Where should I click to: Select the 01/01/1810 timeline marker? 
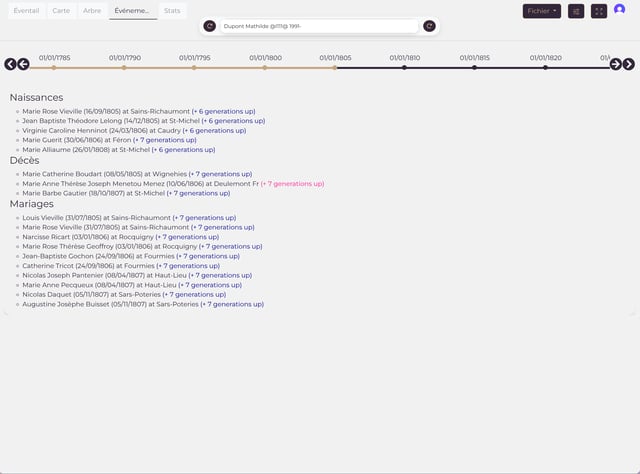(x=404, y=68)
